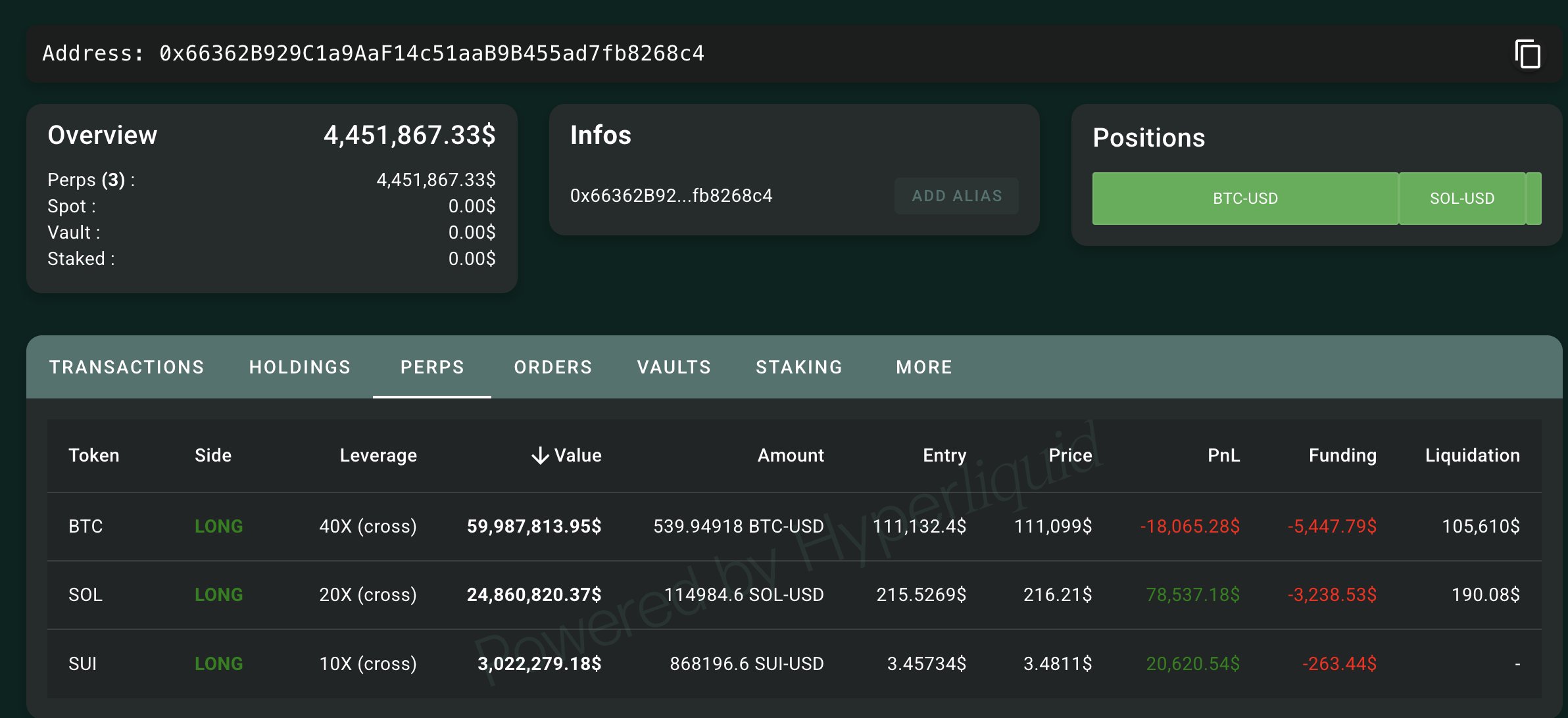Click the small SUI segment in positions bar
Screen dimensions: 1568x718
pos(1534,199)
